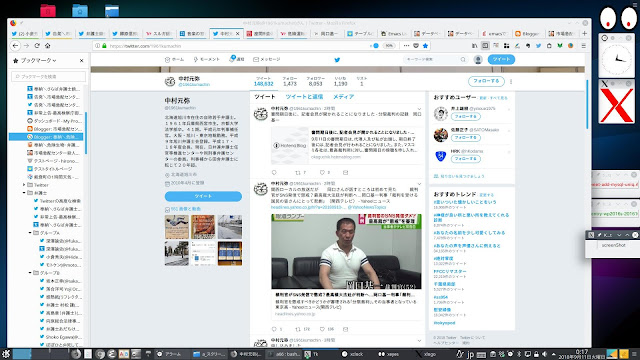The image size is (640, 360).
Task: Open application launcher in taskbar corner
Action: tap(6, 354)
